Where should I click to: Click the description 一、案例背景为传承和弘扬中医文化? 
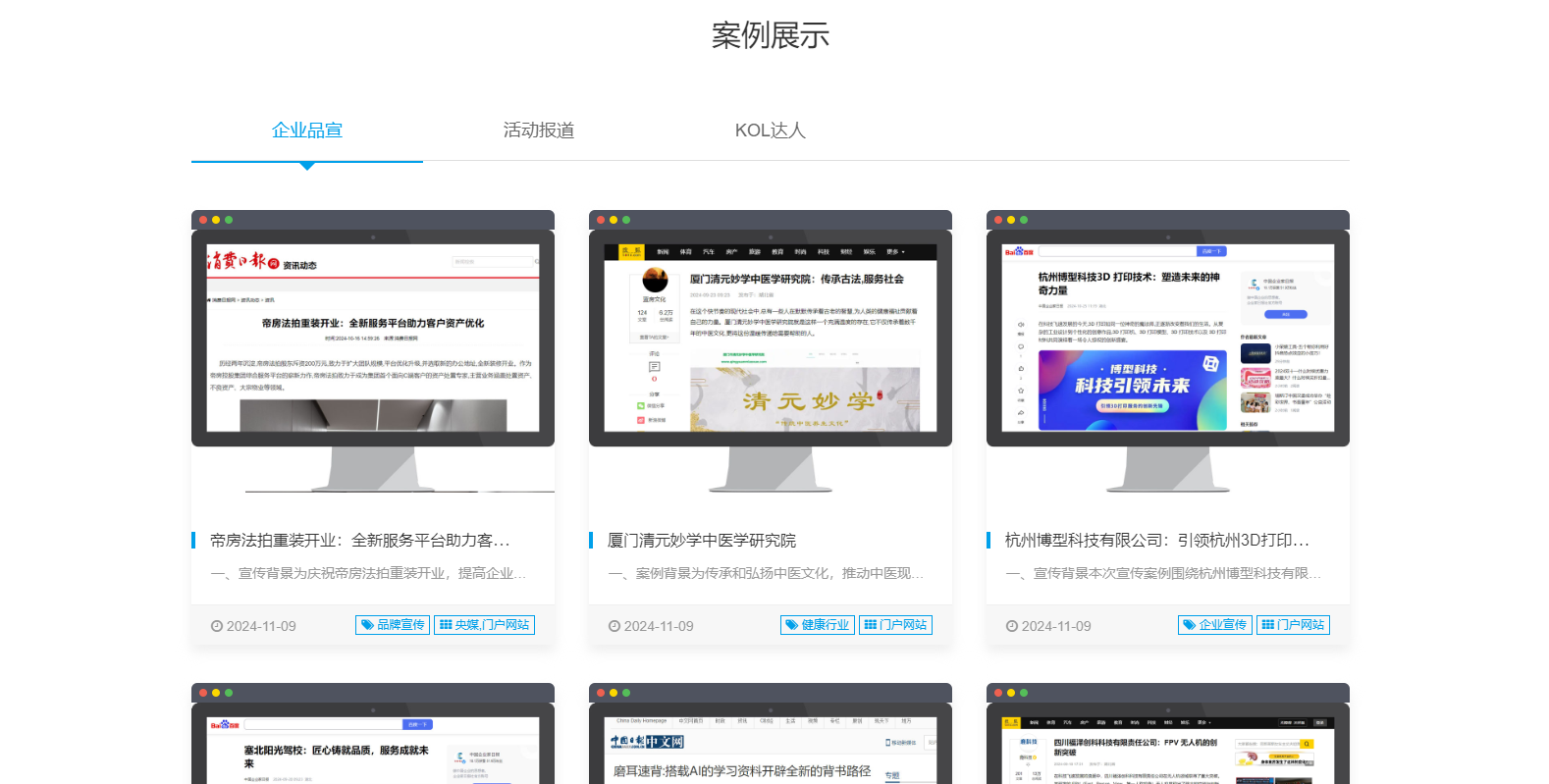tap(766, 573)
